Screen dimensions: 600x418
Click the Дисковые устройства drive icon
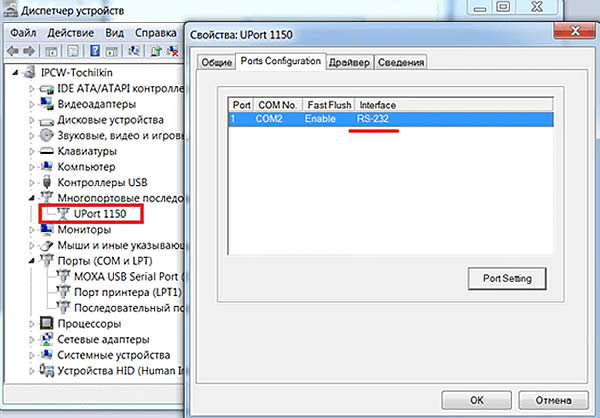pos(47,121)
